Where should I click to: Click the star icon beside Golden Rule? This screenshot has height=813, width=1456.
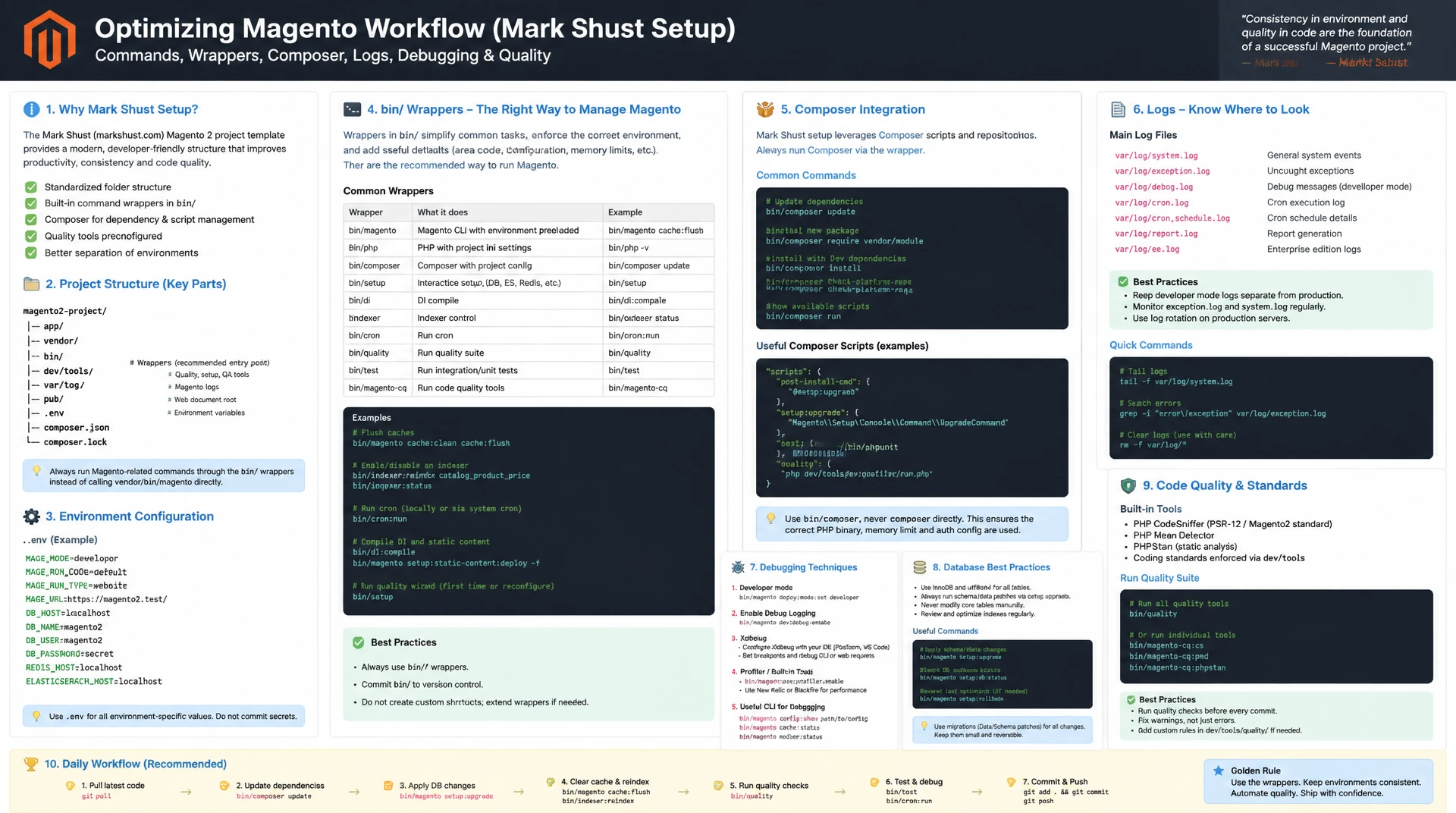tap(1219, 771)
